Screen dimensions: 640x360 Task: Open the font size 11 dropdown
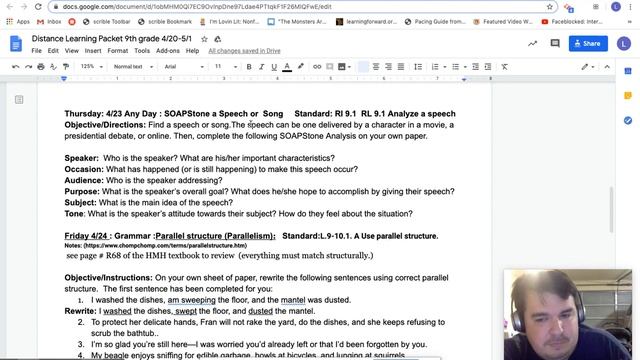pos(226,67)
